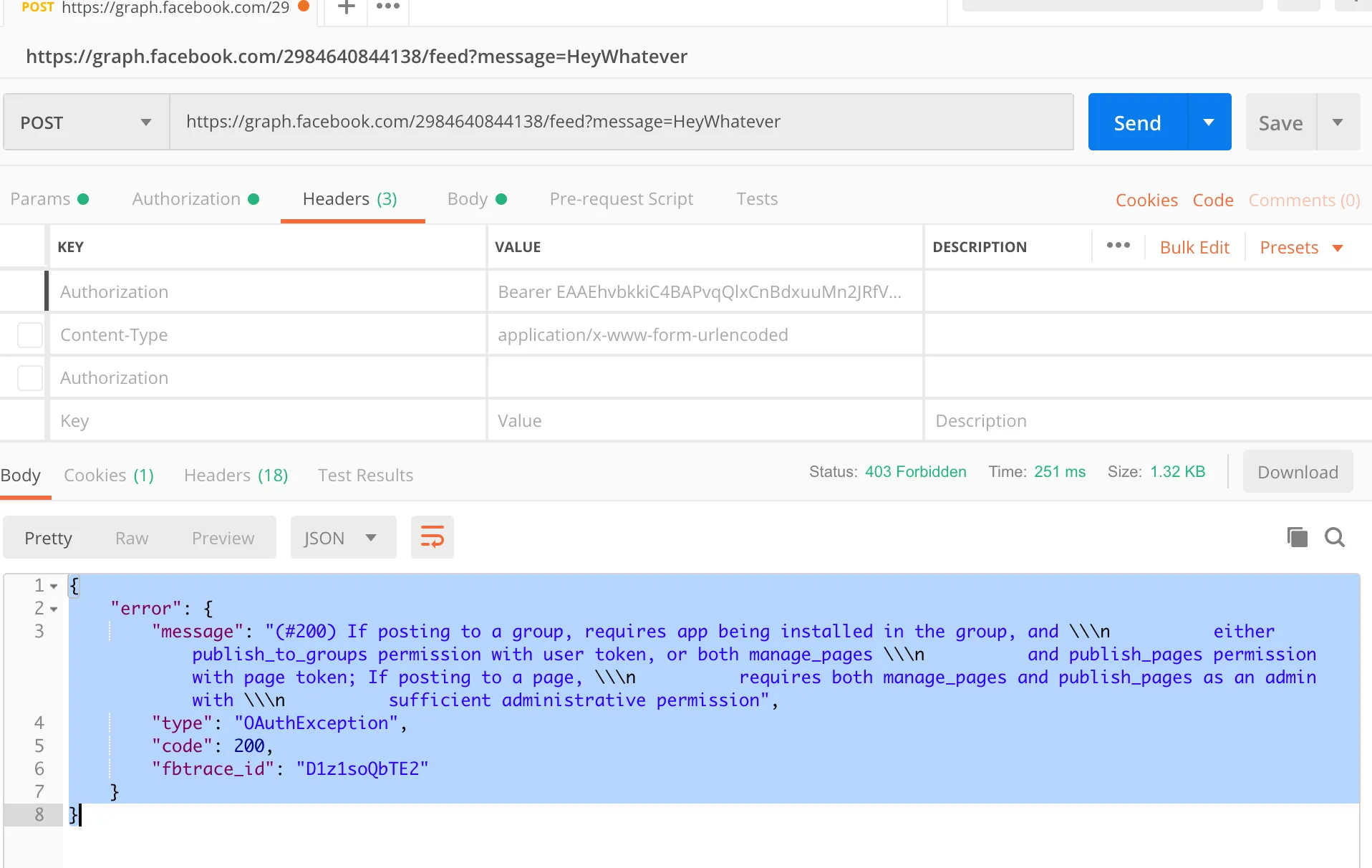Open the Tests tab

click(x=757, y=199)
